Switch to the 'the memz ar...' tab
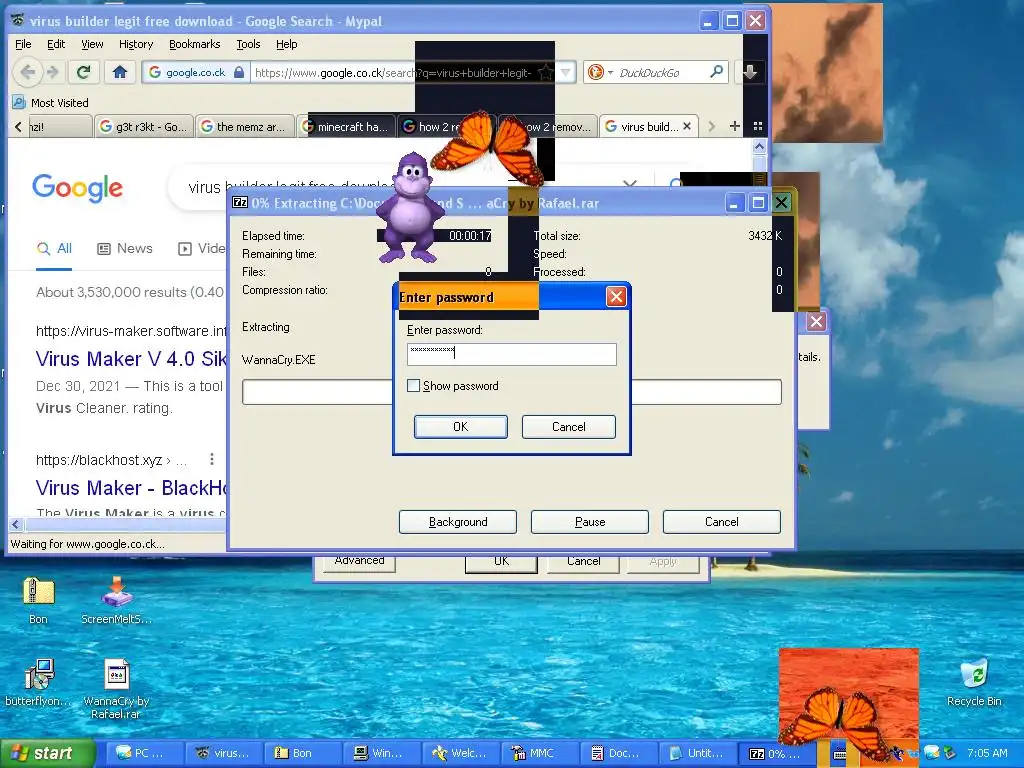This screenshot has width=1024, height=768. click(244, 126)
